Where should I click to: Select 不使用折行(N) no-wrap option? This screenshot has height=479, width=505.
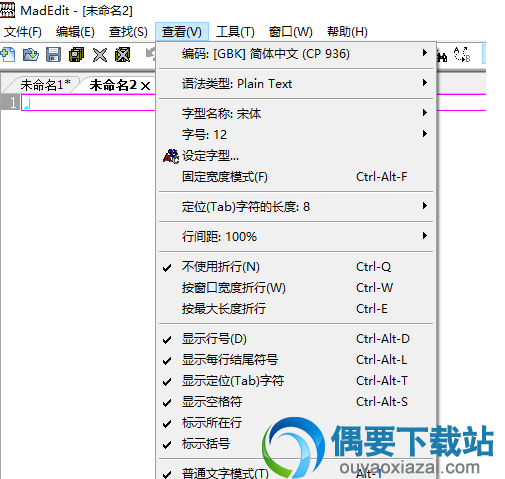(296, 267)
